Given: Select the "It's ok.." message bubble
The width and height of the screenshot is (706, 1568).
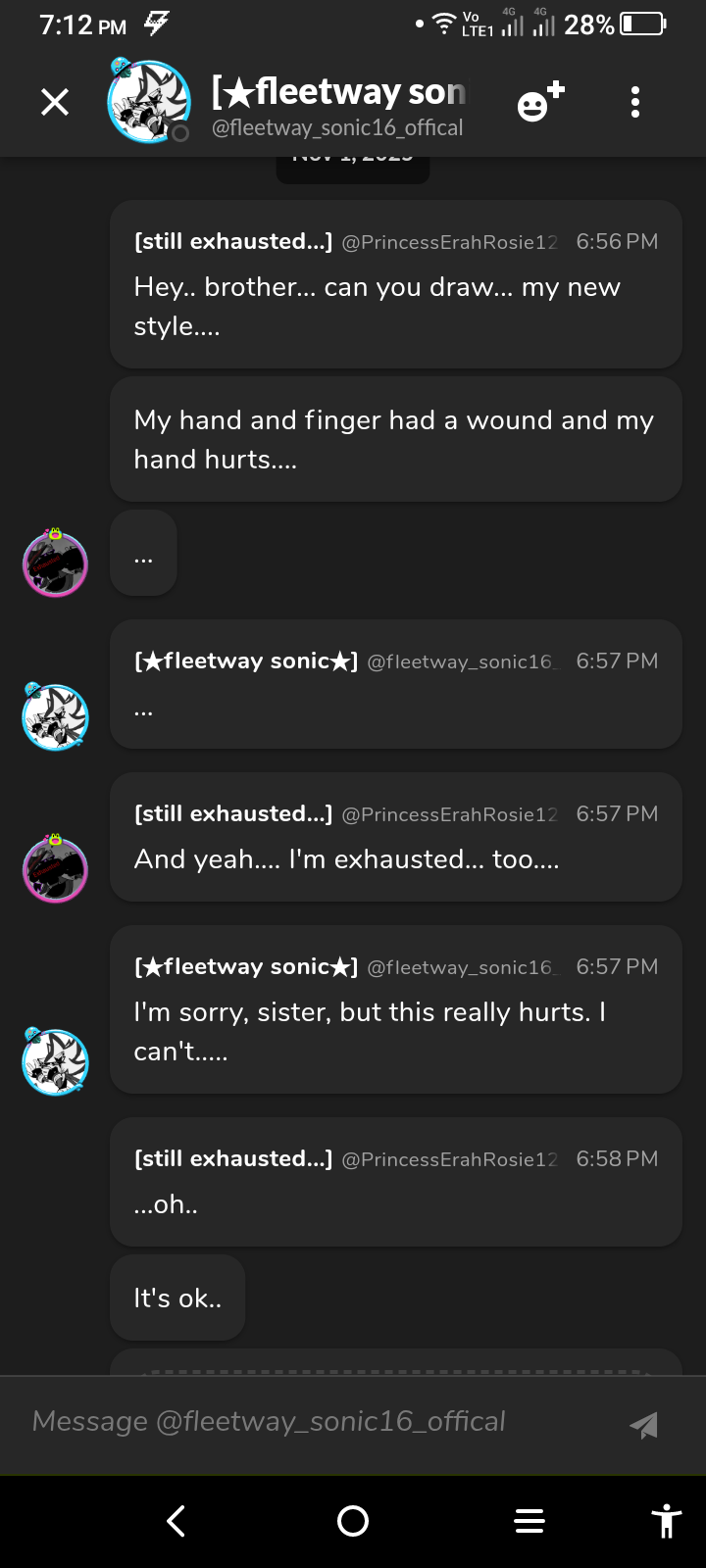Looking at the screenshot, I should coord(177,1298).
